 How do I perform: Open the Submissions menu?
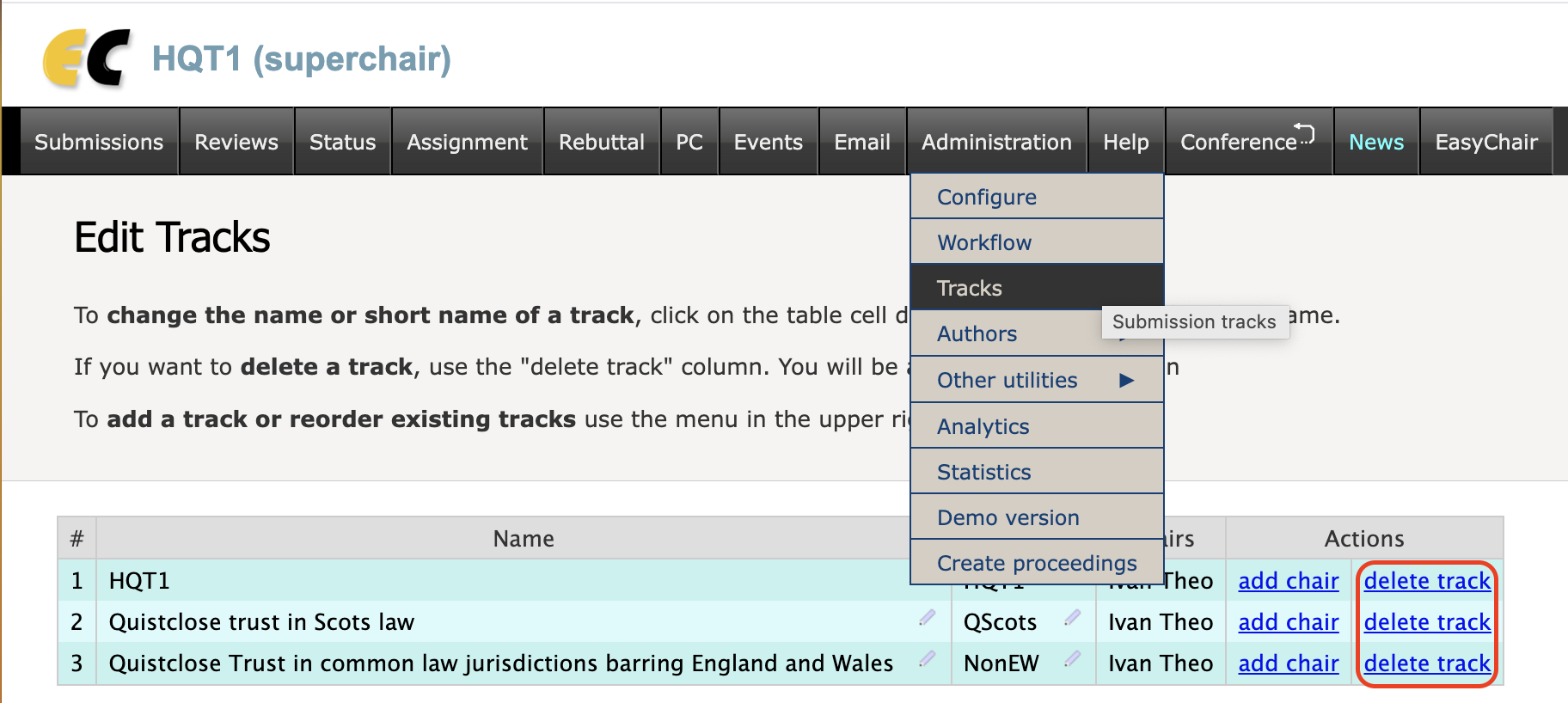point(99,142)
